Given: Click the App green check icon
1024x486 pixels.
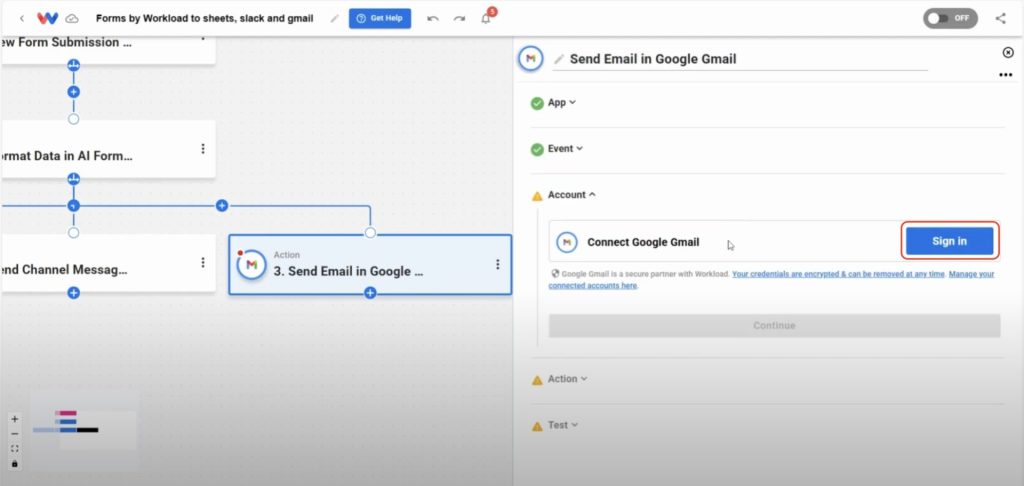Looking at the screenshot, I should click(537, 103).
